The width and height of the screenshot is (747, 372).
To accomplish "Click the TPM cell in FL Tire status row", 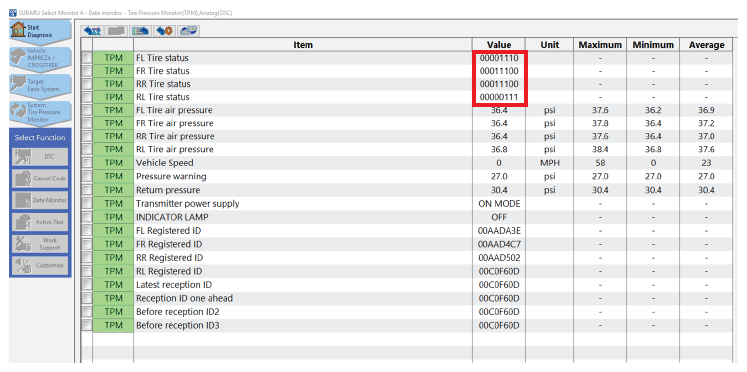I will [113, 58].
